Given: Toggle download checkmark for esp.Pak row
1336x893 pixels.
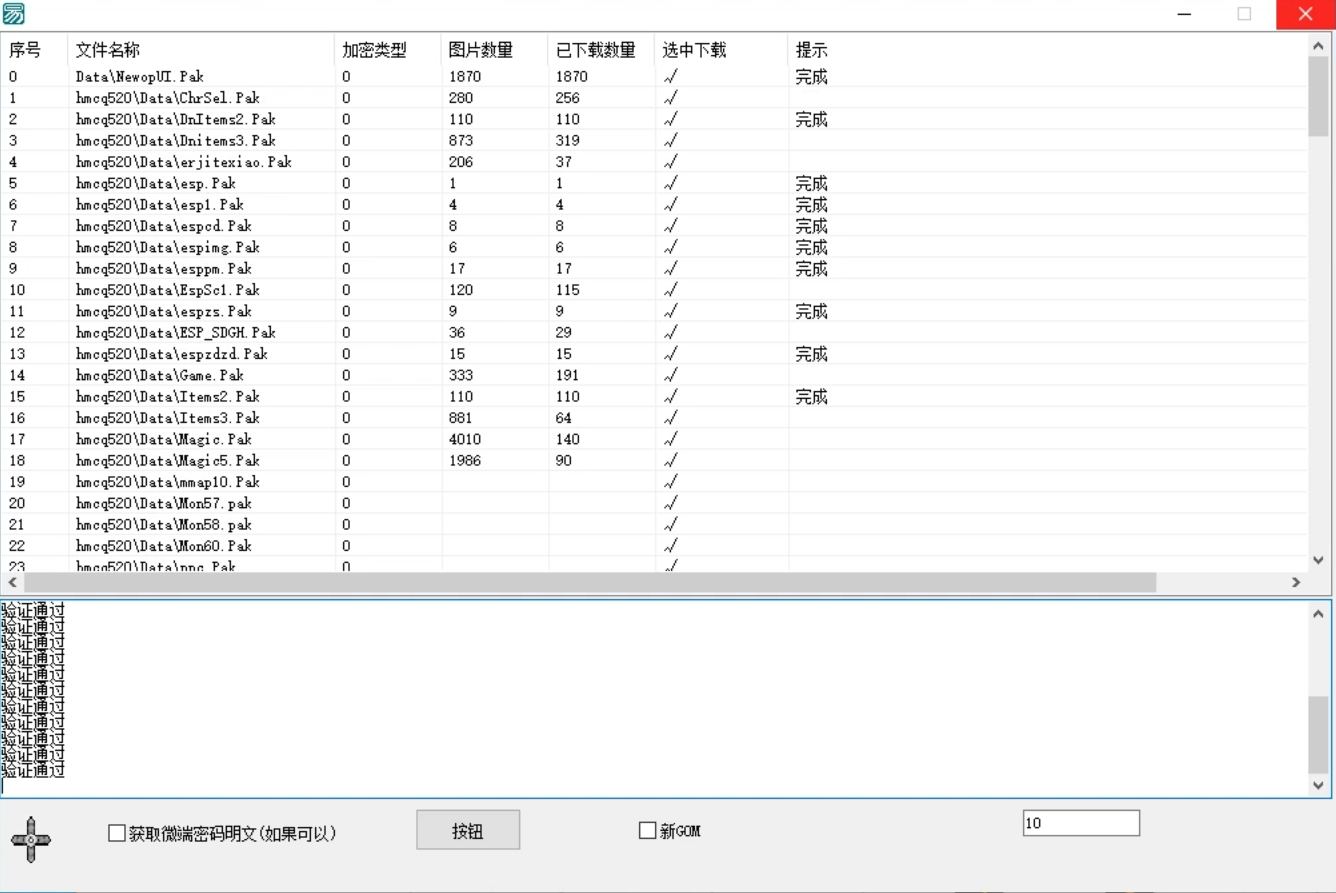Looking at the screenshot, I should 671,183.
